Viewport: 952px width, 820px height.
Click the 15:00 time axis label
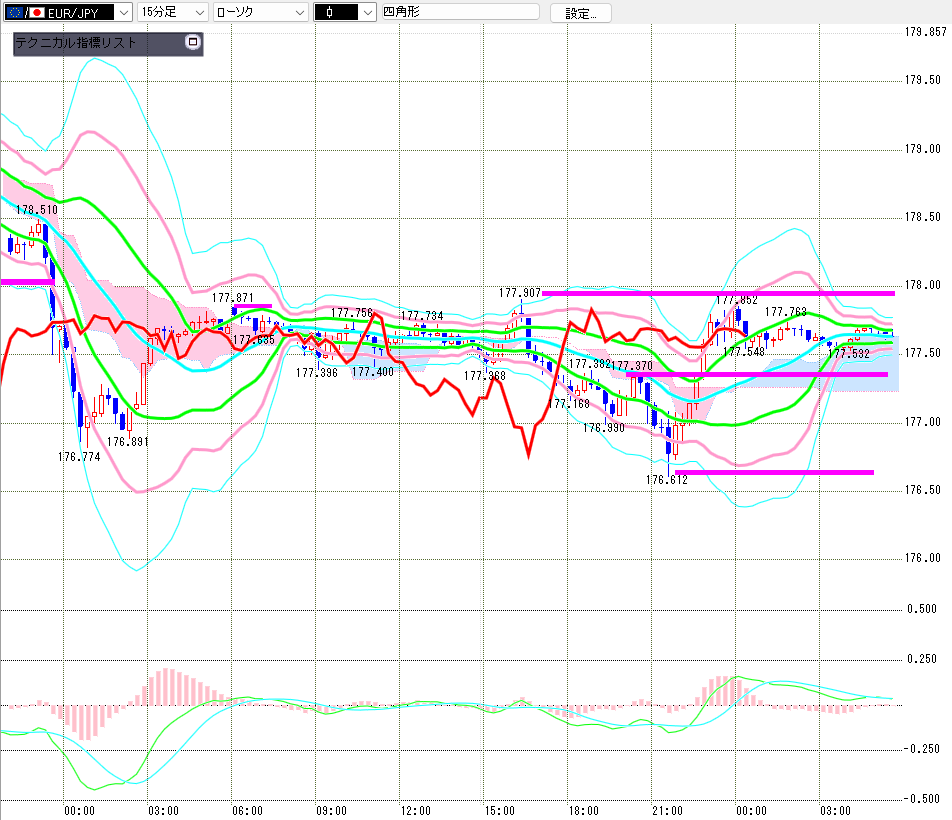coord(499,811)
